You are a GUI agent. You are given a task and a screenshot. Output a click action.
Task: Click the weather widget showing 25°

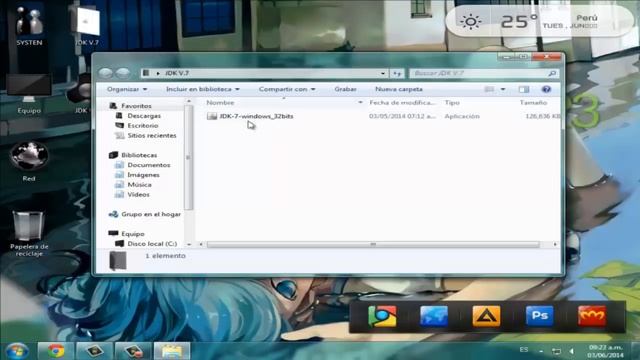click(x=539, y=21)
